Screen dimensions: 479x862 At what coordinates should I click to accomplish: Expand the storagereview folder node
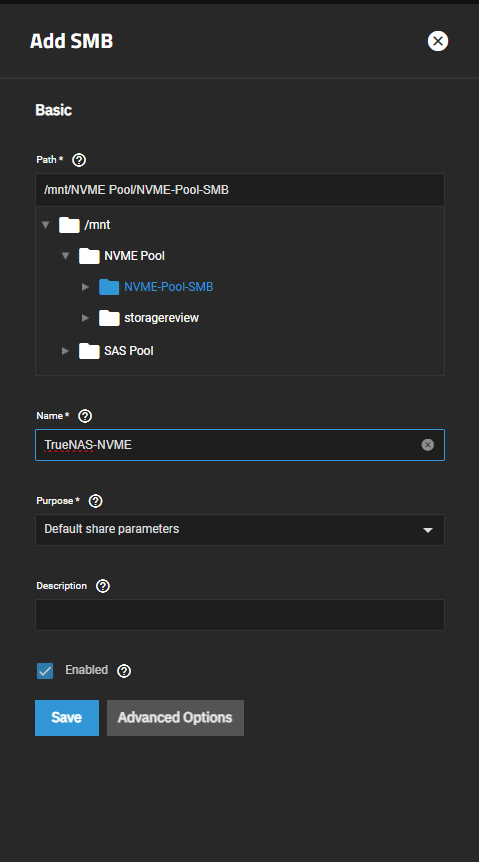tap(85, 318)
